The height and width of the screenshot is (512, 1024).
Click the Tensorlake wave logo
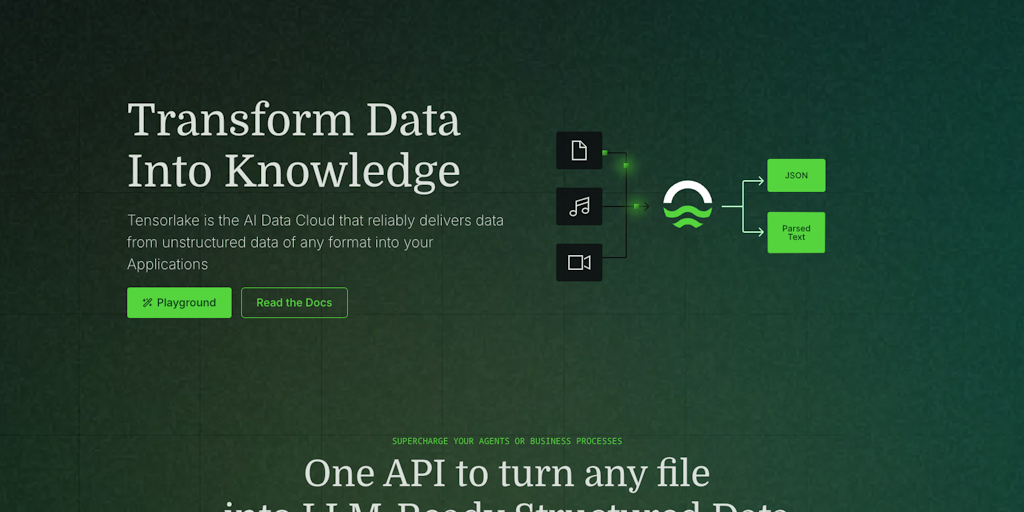tap(688, 205)
